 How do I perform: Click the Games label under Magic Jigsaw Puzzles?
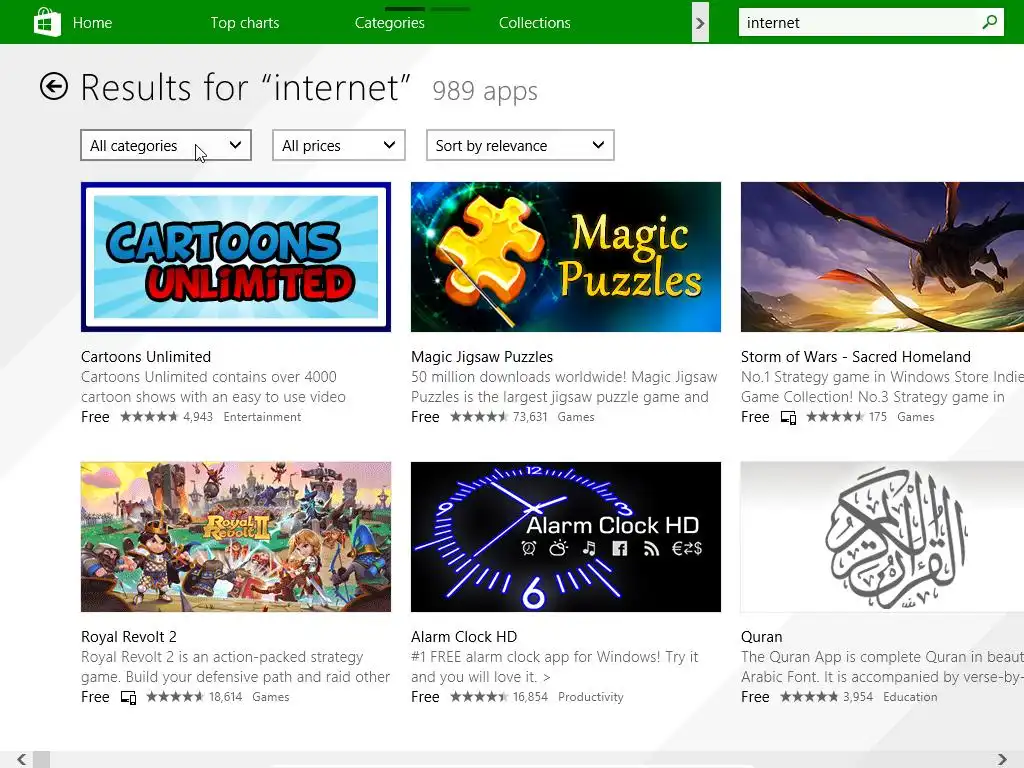(x=576, y=417)
